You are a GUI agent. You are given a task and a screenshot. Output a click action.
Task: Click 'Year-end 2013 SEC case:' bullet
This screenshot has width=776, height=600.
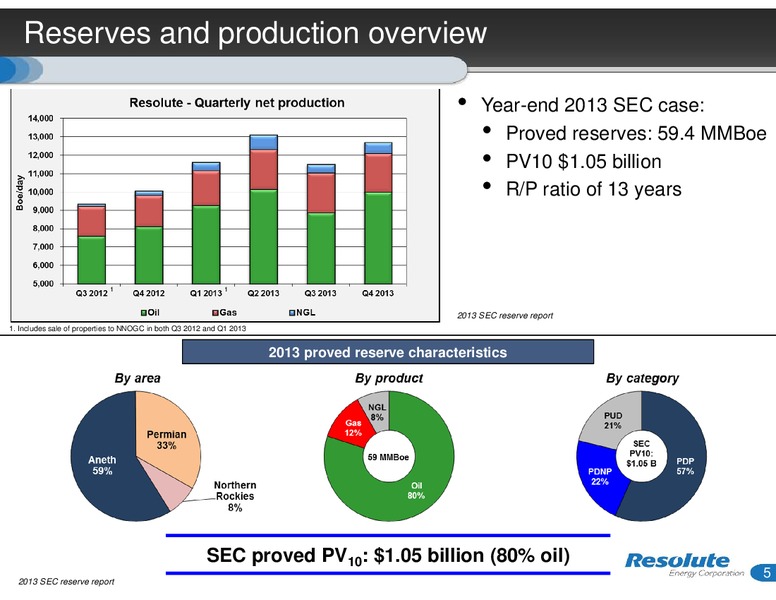coord(592,105)
